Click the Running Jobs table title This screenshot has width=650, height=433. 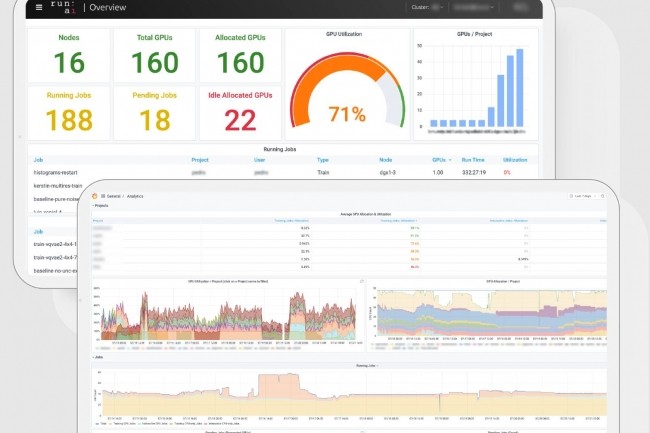[280, 149]
